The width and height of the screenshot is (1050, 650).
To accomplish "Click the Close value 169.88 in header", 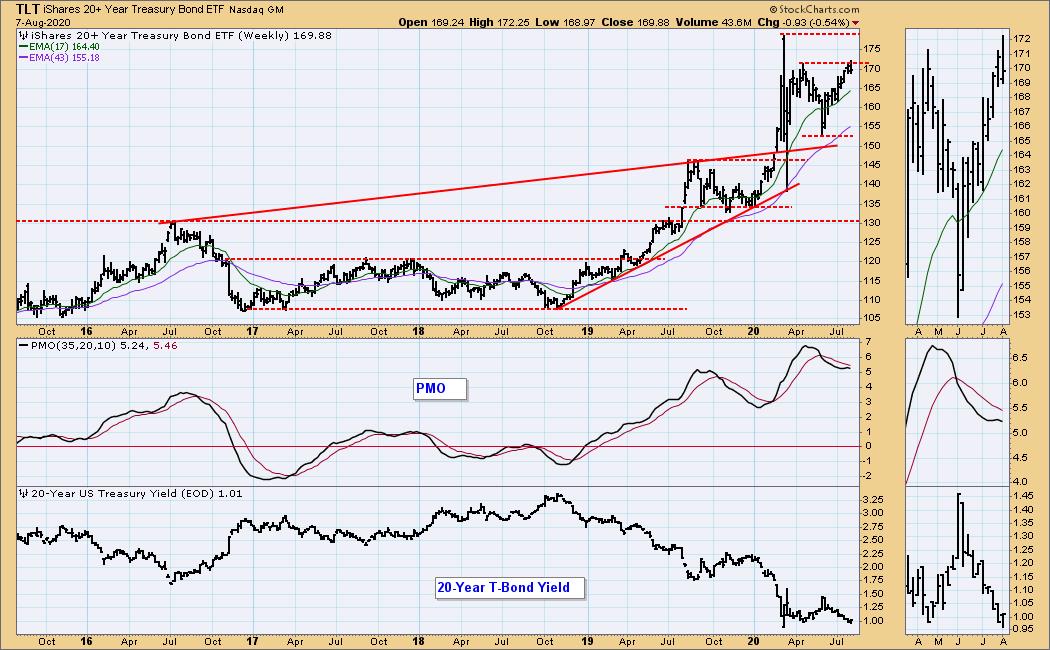I will pyautogui.click(x=653, y=22).
